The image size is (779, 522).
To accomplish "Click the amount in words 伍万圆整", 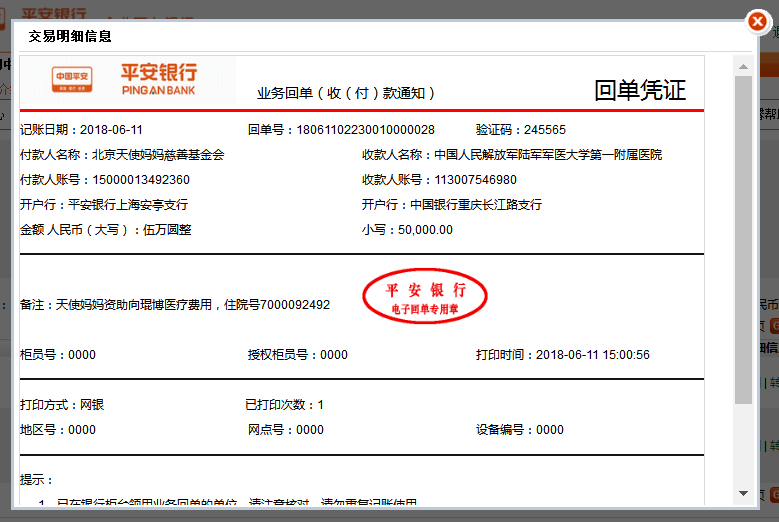I will click(167, 230).
